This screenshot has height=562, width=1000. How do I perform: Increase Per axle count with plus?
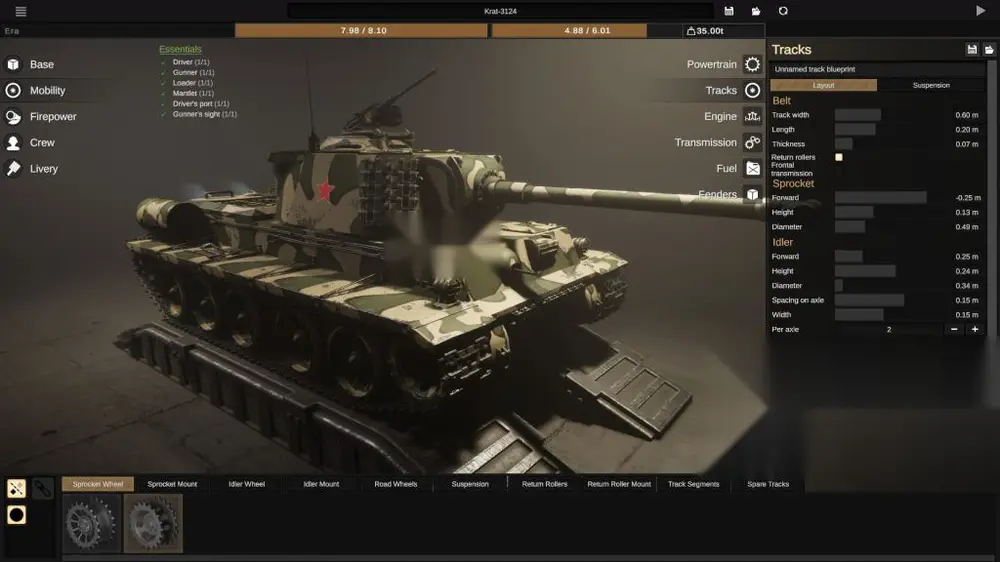click(x=974, y=329)
